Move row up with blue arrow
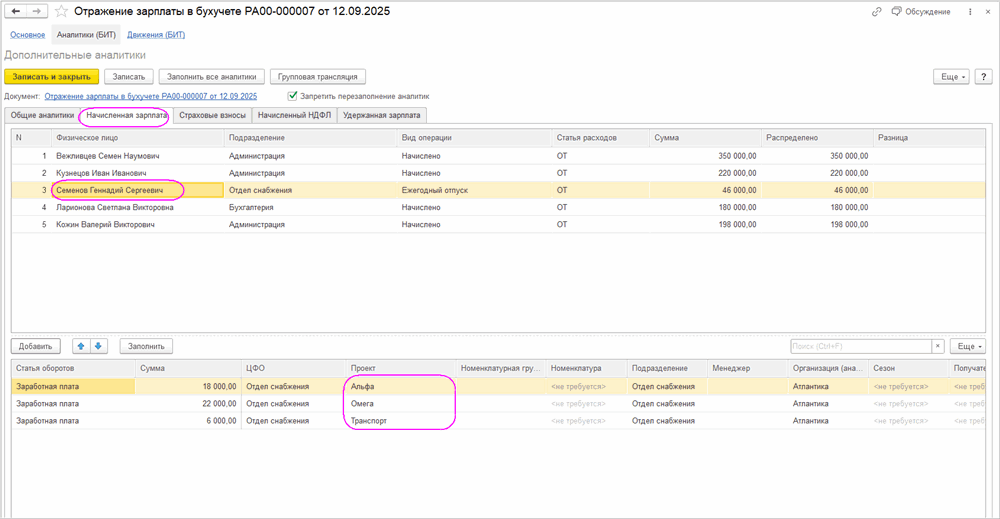Viewport: 1000px width, 519px height. 81,346
